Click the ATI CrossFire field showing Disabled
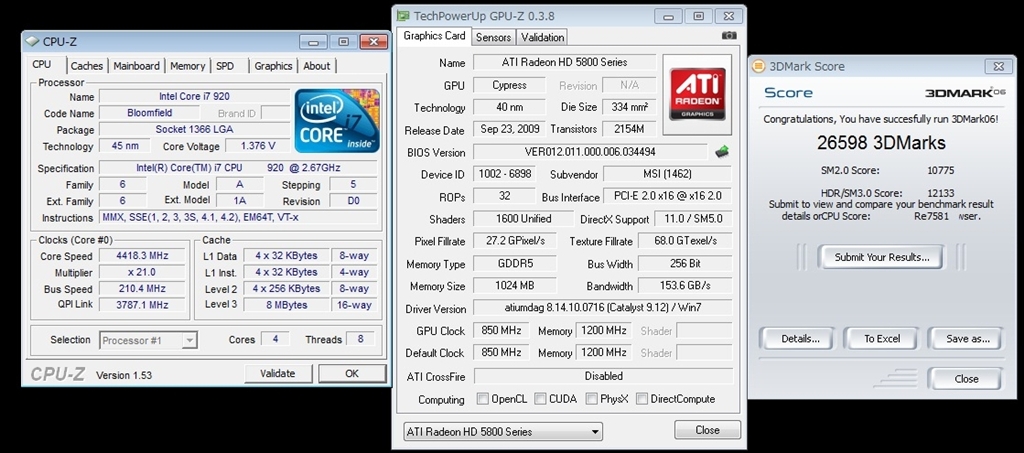Viewport: 1024px width, 453px height. (x=603, y=376)
